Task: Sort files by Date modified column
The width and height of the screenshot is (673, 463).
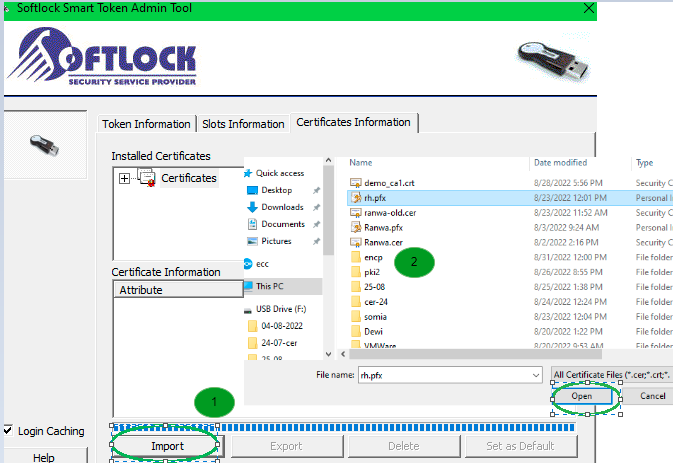Action: (562, 162)
